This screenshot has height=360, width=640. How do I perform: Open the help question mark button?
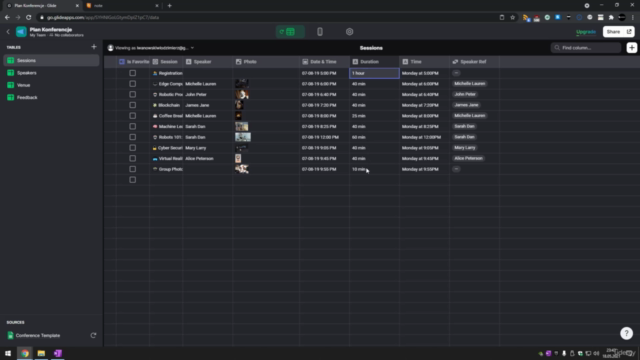627,333
